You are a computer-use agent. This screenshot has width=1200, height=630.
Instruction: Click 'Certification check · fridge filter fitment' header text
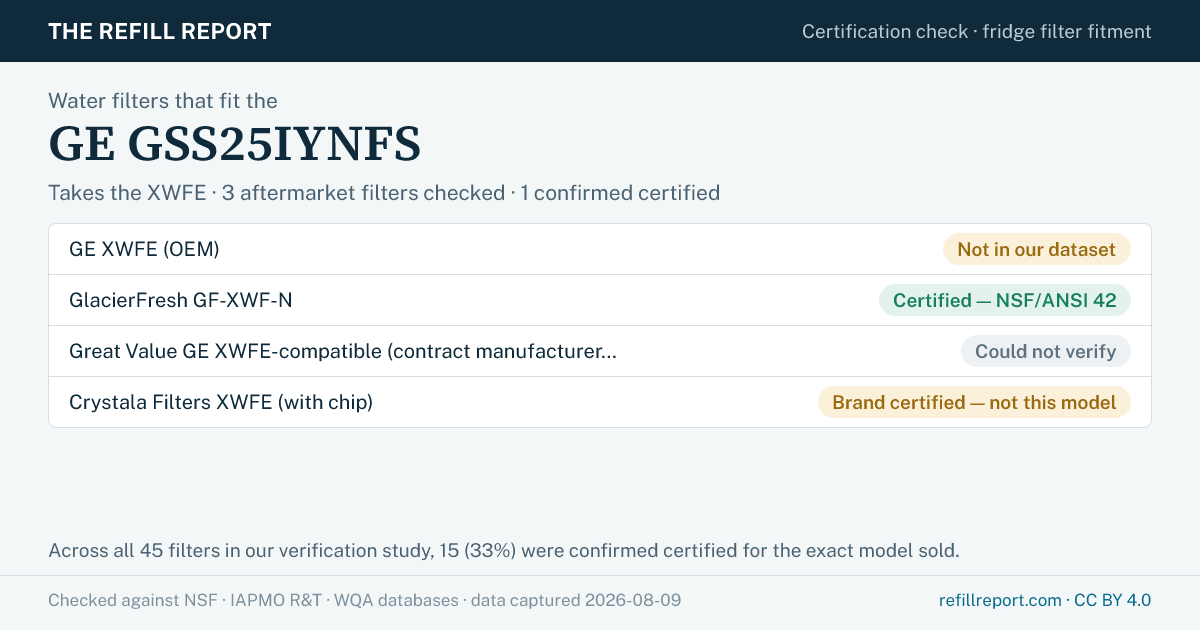977,31
